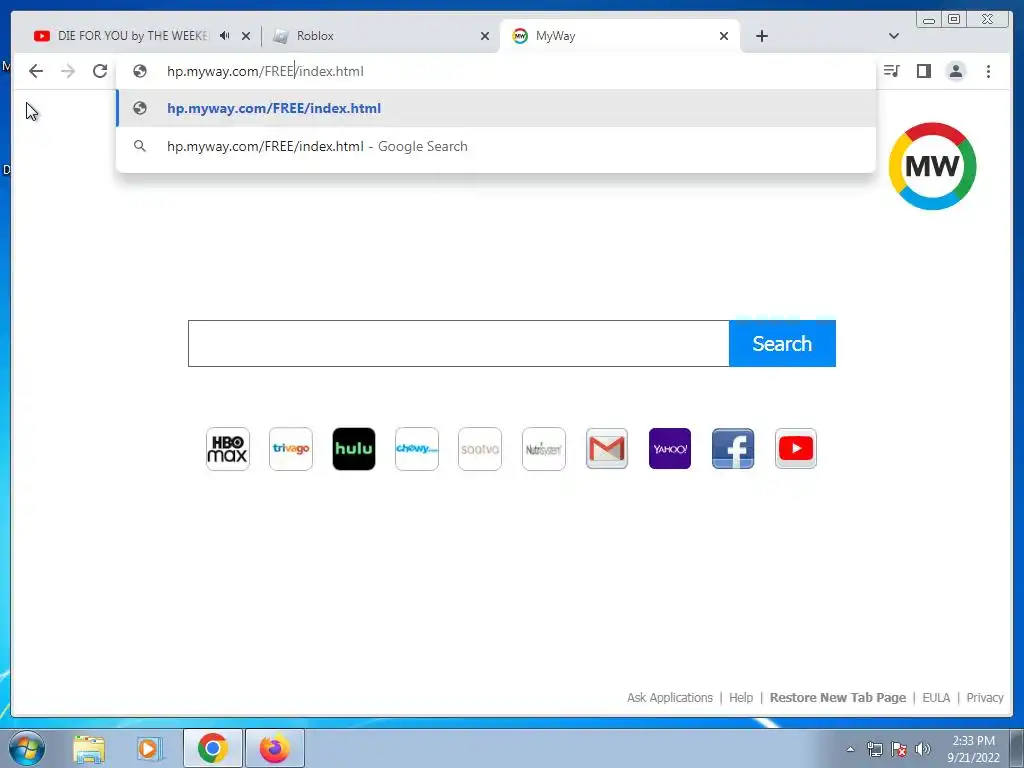Open the media control icon in toolbar

pos(891,71)
